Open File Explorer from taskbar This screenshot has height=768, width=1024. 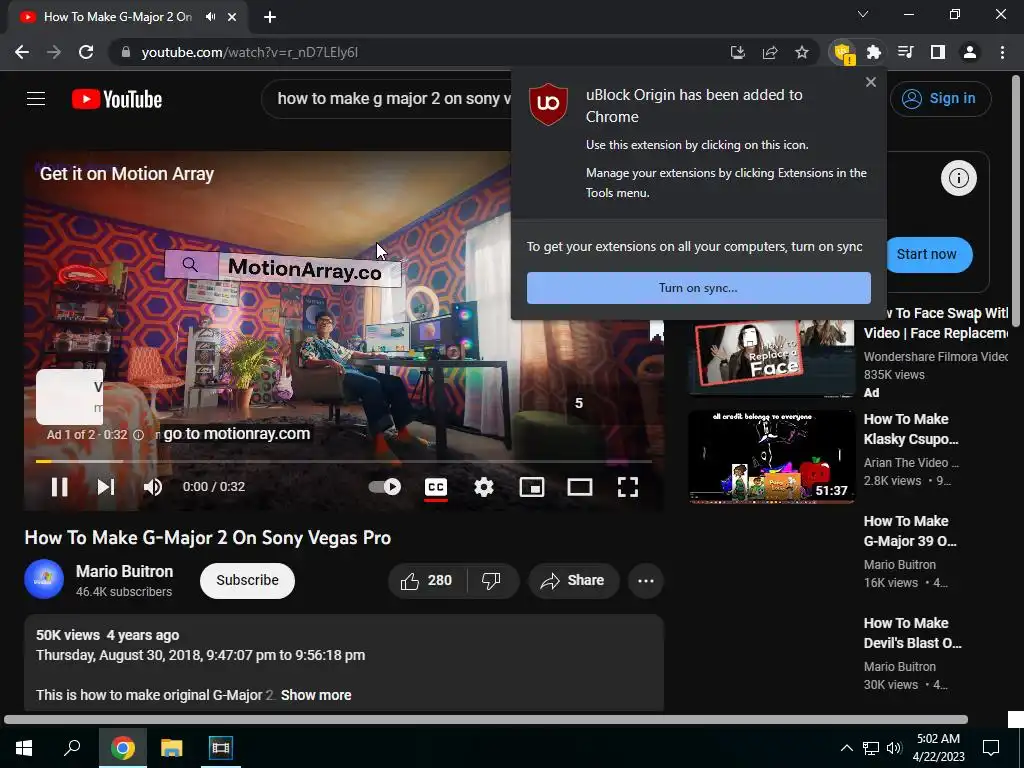coord(172,748)
